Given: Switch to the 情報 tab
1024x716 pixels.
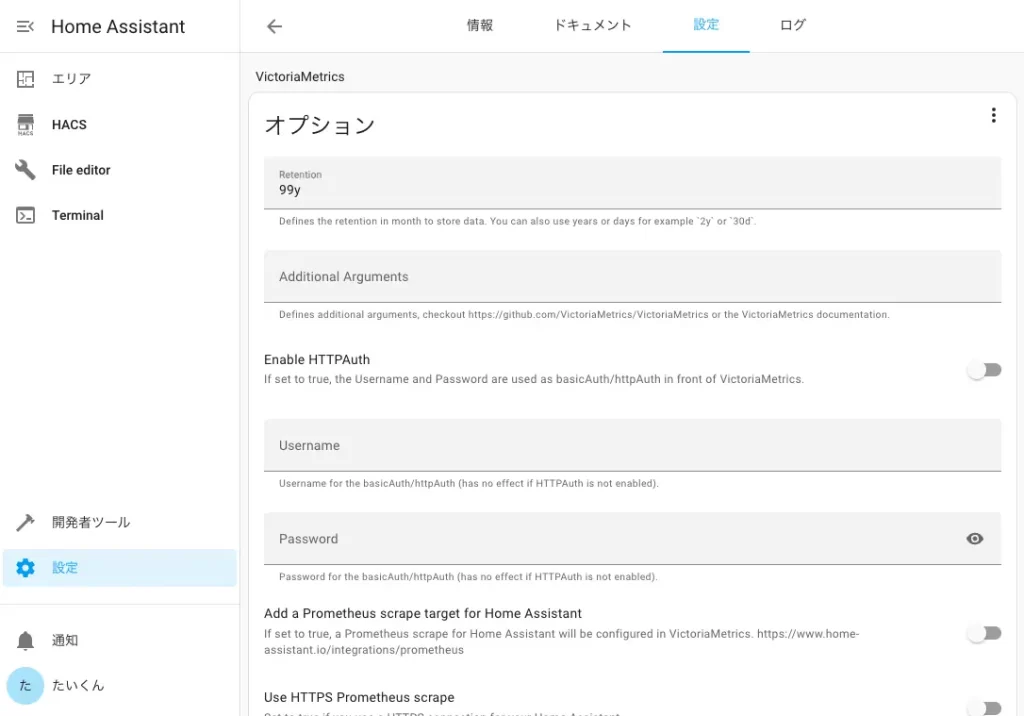Looking at the screenshot, I should pos(479,25).
